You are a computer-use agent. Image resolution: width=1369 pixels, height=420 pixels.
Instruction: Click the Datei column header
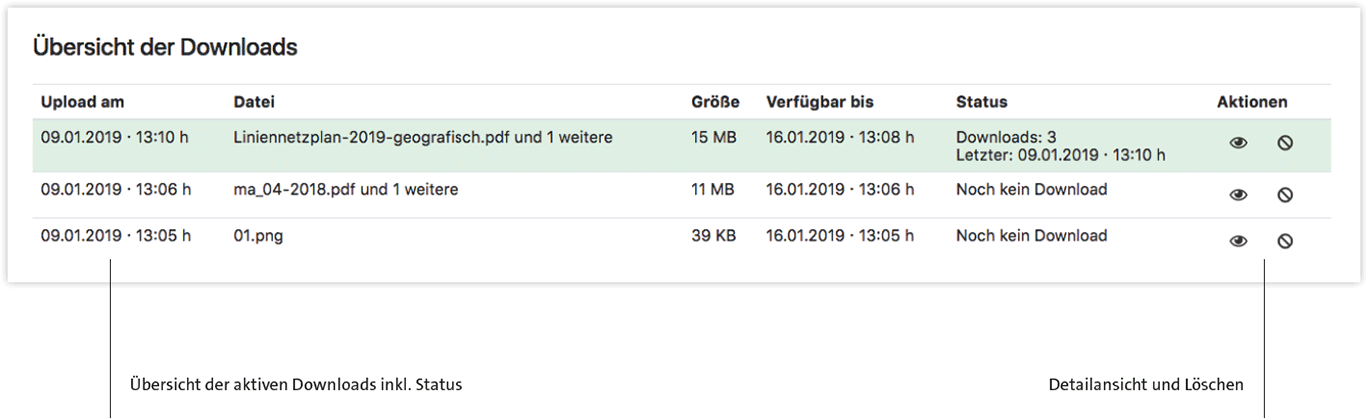click(x=254, y=102)
